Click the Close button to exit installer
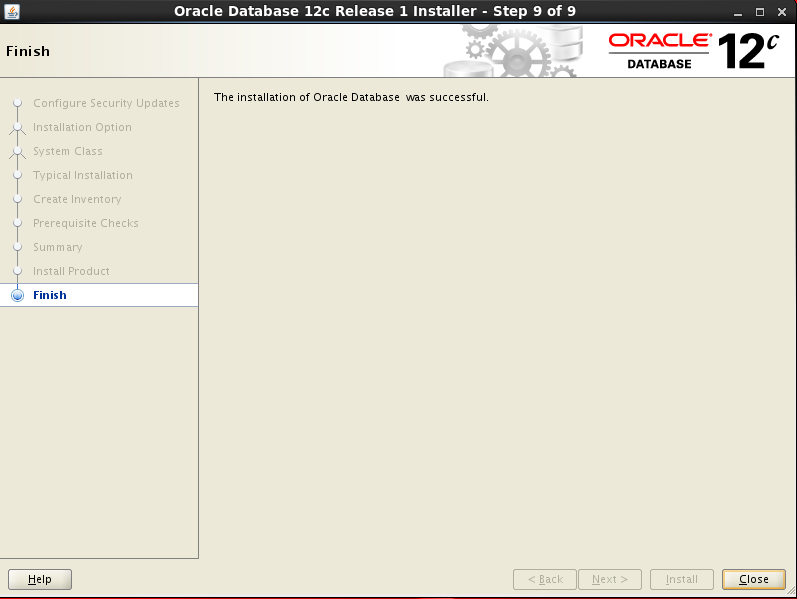 (x=754, y=579)
